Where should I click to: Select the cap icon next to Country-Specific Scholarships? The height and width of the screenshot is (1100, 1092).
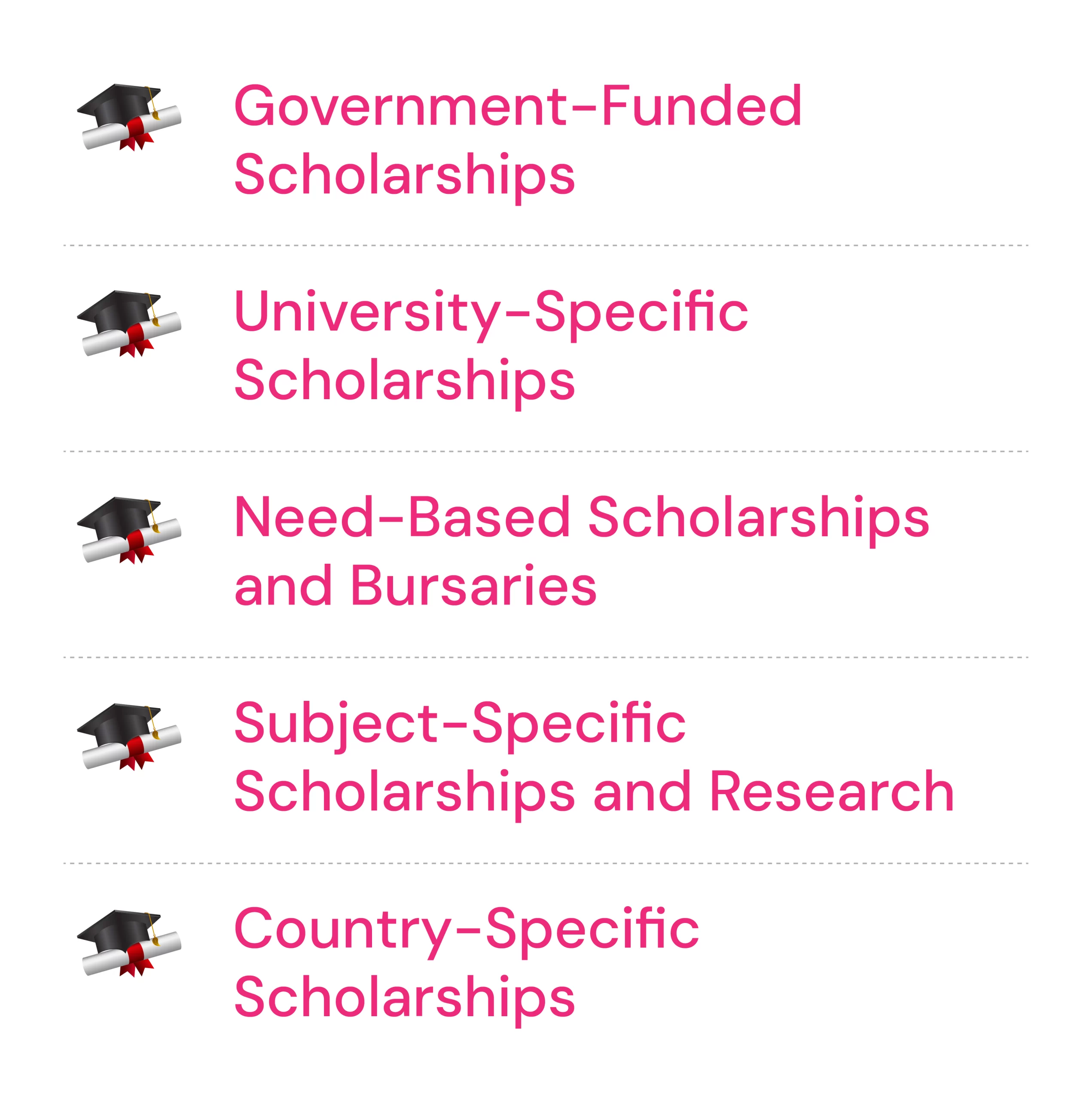(129, 943)
